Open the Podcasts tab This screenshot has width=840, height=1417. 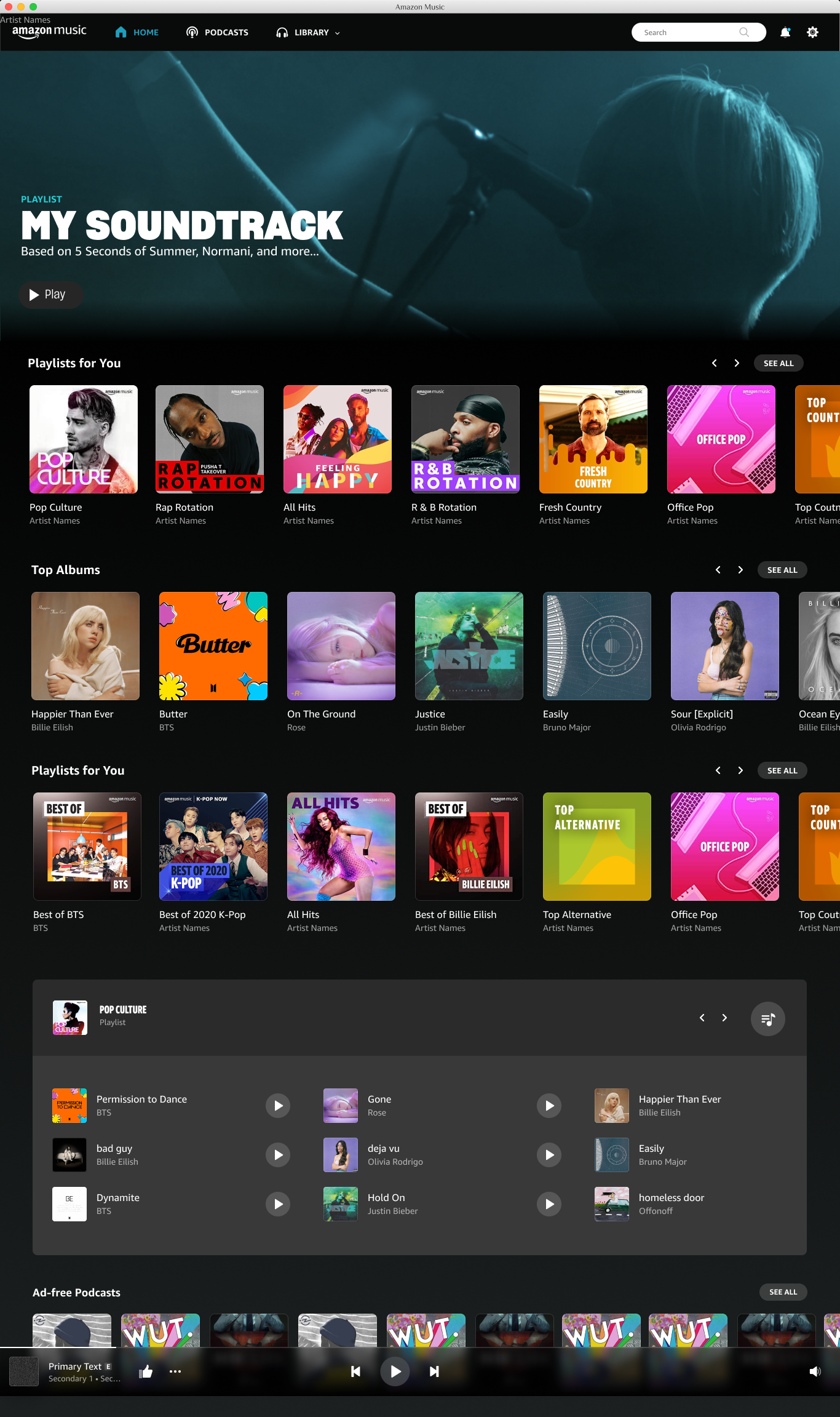[217, 33]
